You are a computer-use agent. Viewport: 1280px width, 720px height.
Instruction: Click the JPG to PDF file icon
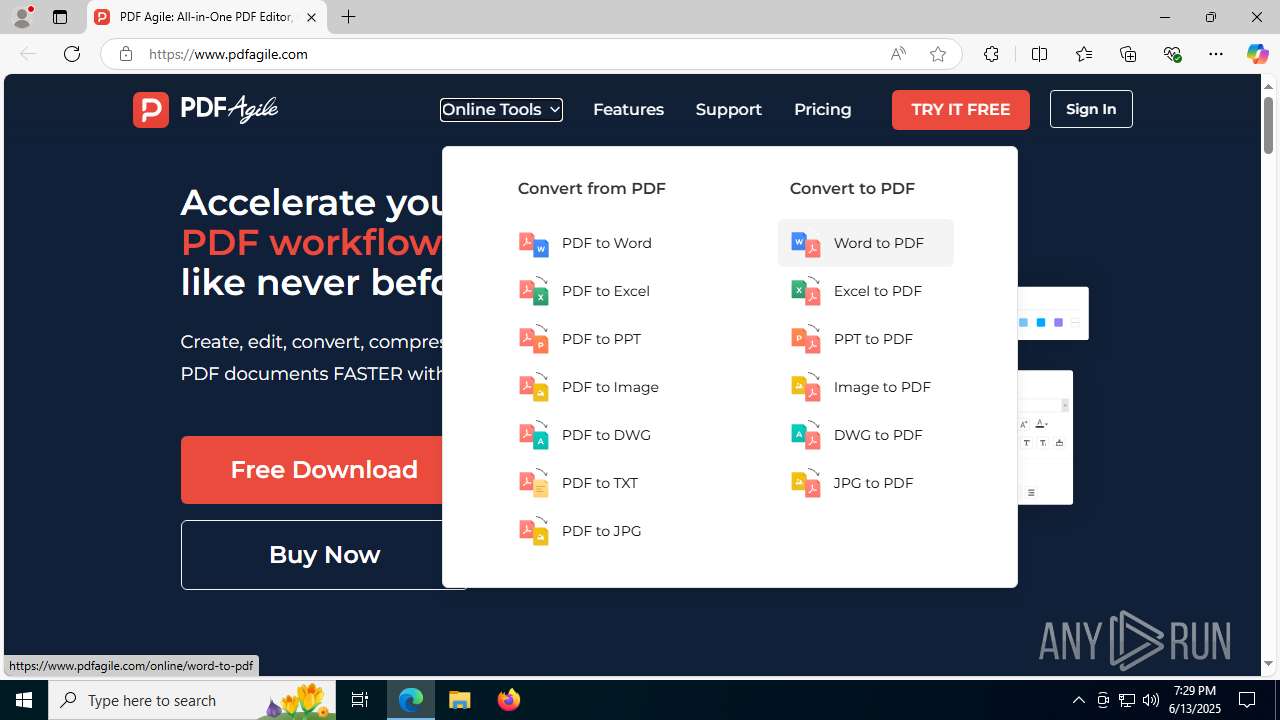pos(806,483)
